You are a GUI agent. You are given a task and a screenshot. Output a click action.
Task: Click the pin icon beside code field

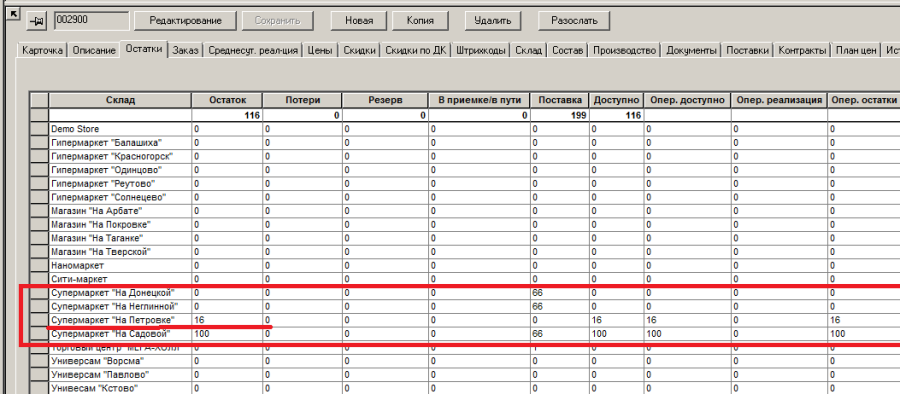coord(38,21)
